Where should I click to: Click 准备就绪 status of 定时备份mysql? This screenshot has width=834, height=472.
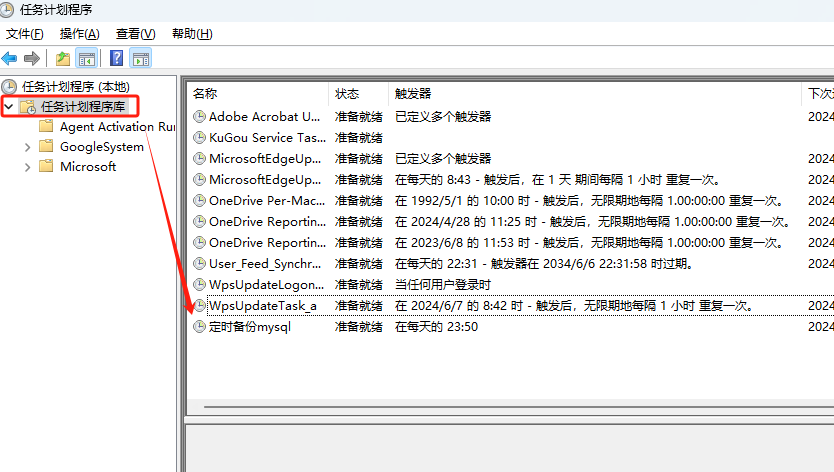pyautogui.click(x=358, y=327)
